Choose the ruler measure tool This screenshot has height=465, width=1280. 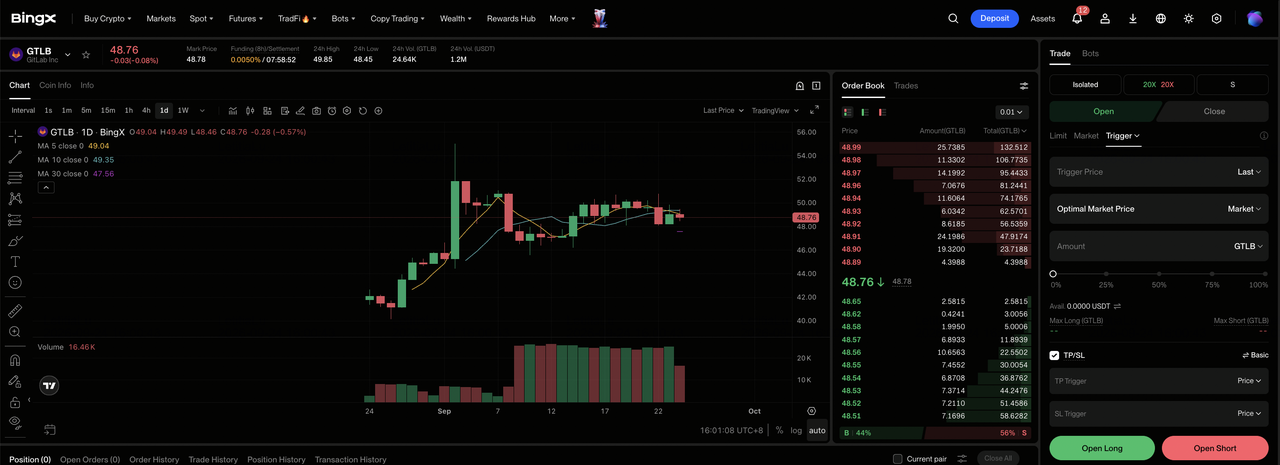coord(15,311)
